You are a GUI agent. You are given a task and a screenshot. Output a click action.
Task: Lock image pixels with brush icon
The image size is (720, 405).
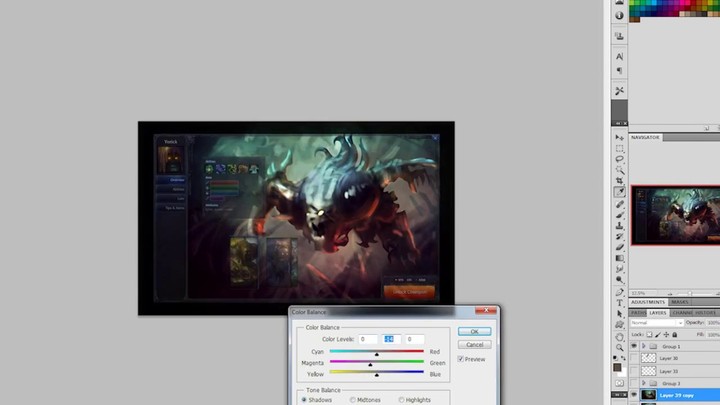[658, 335]
